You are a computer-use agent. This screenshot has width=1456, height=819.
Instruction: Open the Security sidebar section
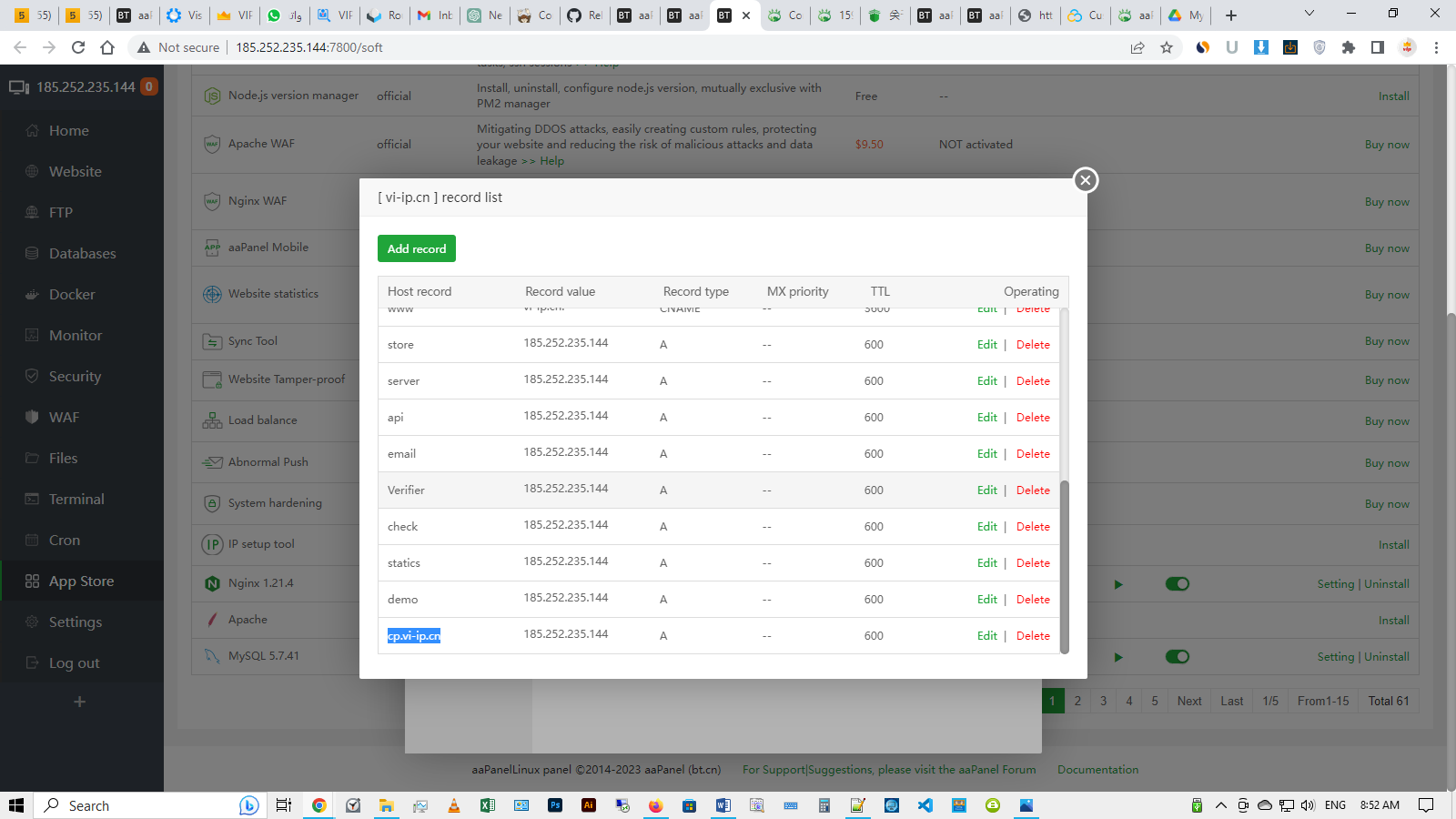pos(75,377)
